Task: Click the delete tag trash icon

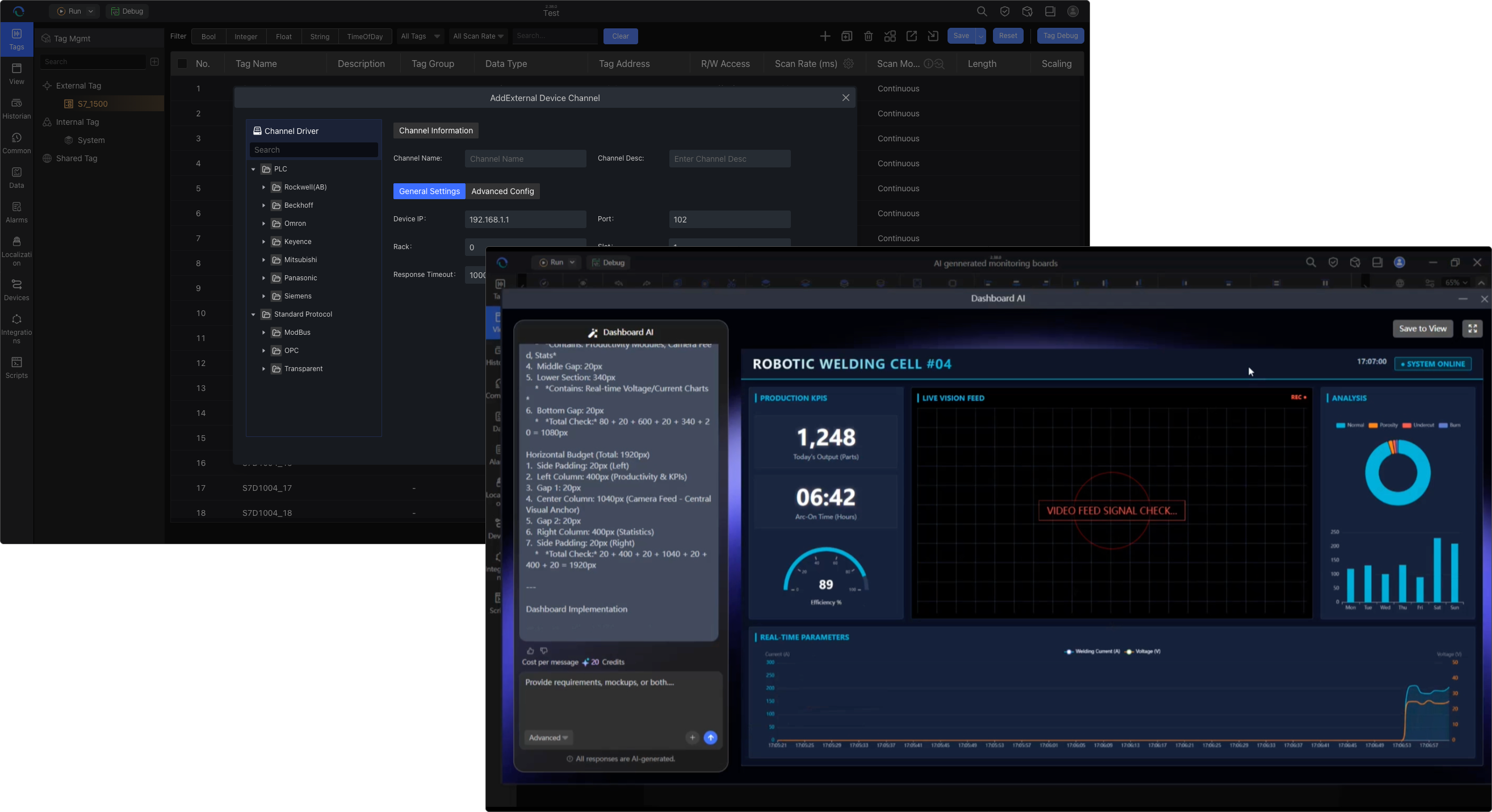Action: point(868,36)
